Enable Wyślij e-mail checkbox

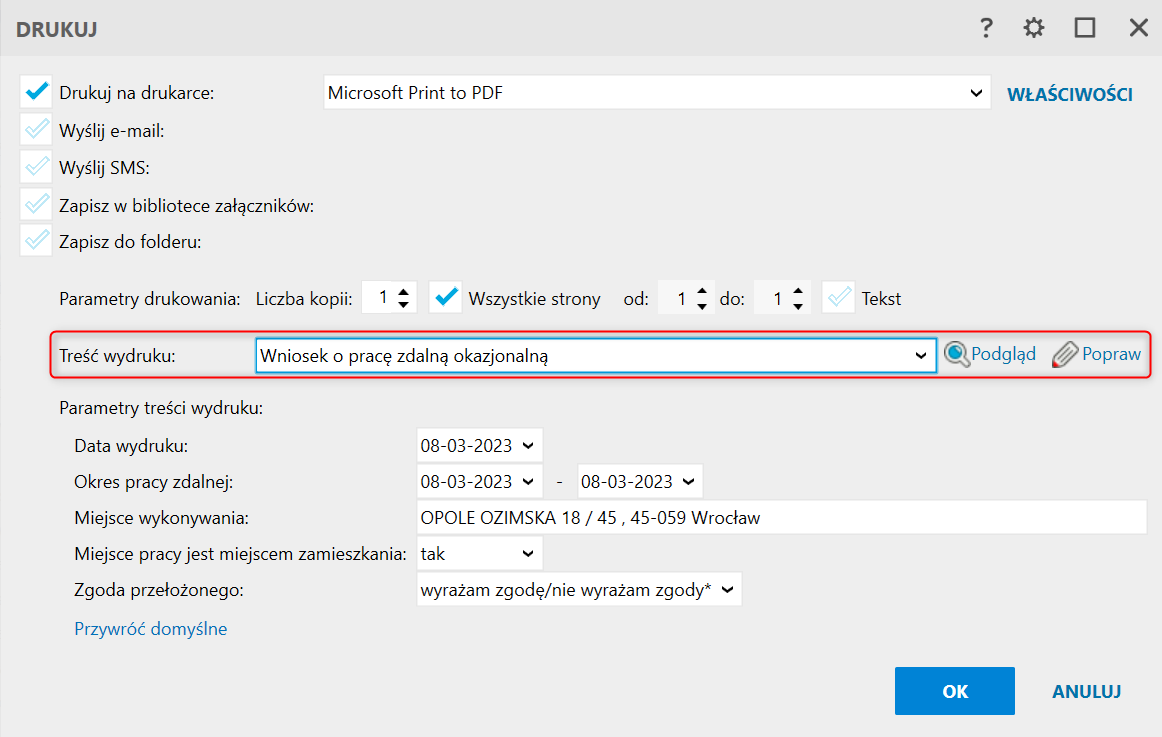36,130
